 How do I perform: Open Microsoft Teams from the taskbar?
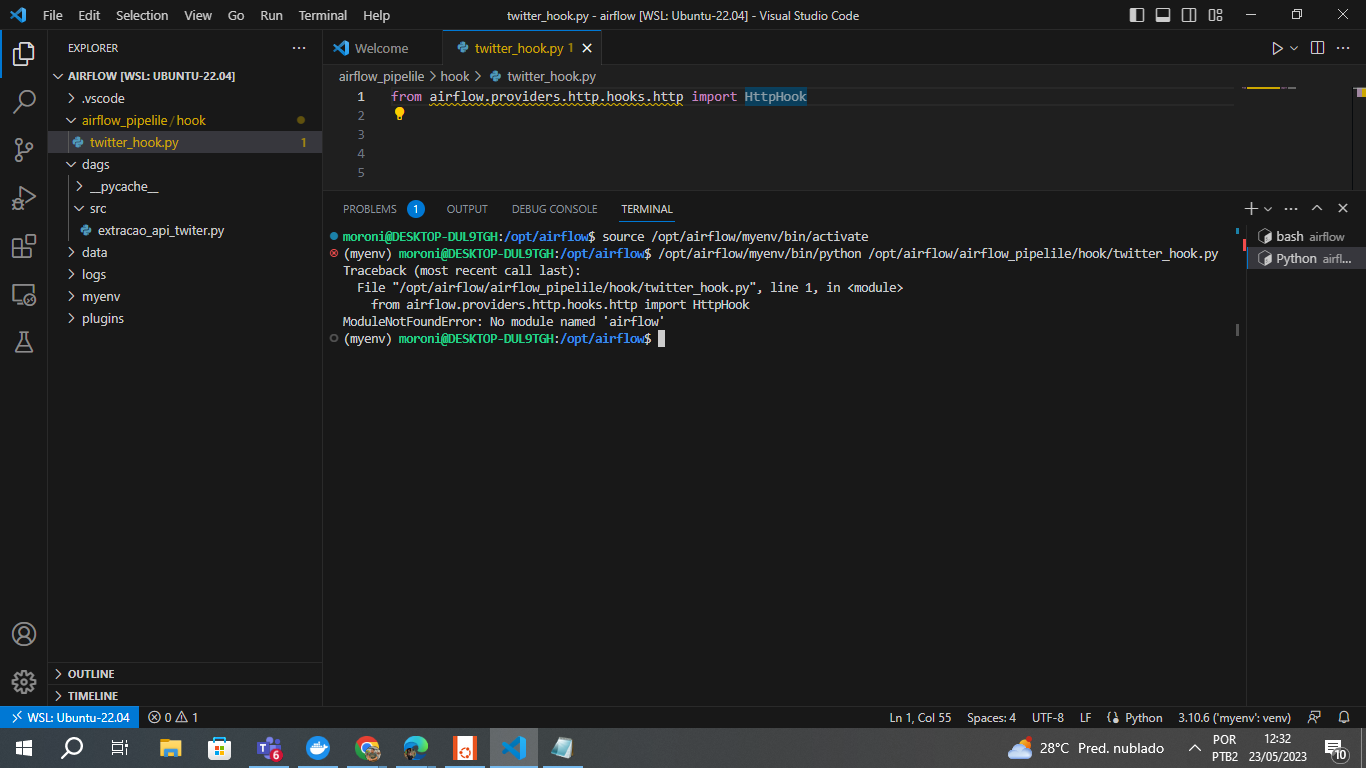click(270, 748)
